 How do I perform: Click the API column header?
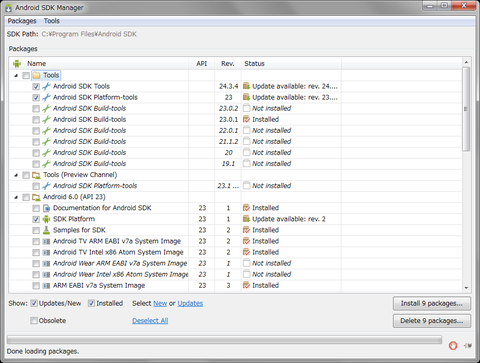(x=202, y=63)
